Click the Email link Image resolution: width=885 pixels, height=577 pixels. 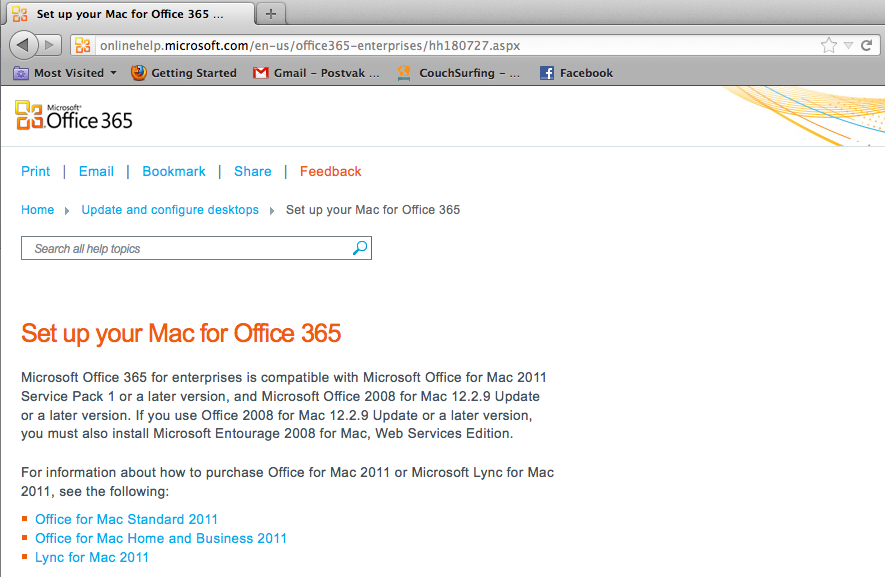(97, 171)
